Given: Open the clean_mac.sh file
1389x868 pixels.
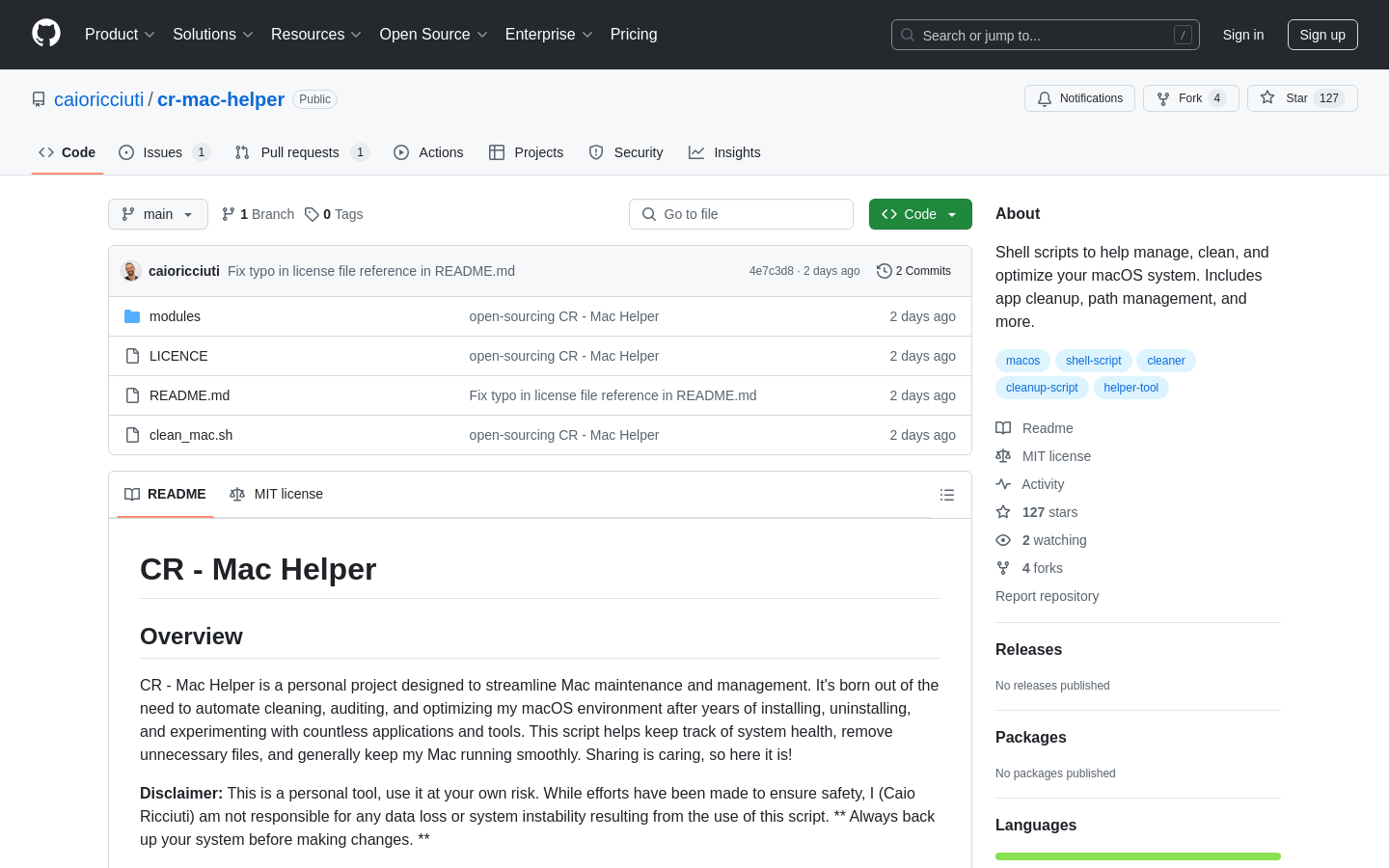Looking at the screenshot, I should point(191,435).
